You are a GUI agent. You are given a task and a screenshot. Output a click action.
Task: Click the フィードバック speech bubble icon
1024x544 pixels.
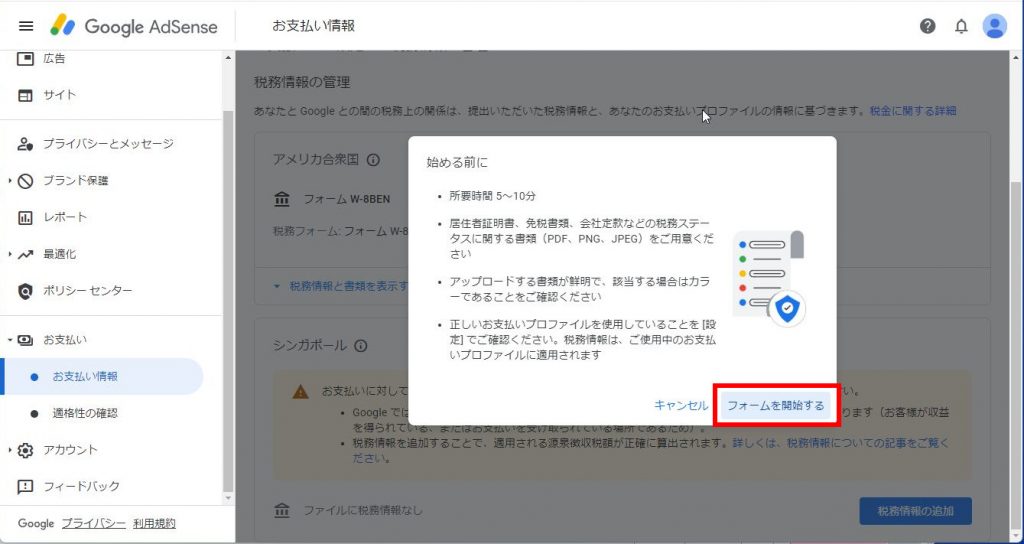pyautogui.click(x=25, y=487)
